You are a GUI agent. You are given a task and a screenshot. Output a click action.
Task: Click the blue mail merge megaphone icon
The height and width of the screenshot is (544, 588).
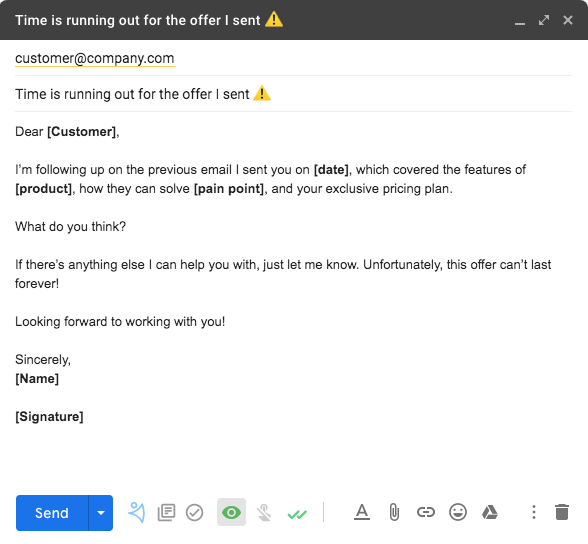point(137,513)
